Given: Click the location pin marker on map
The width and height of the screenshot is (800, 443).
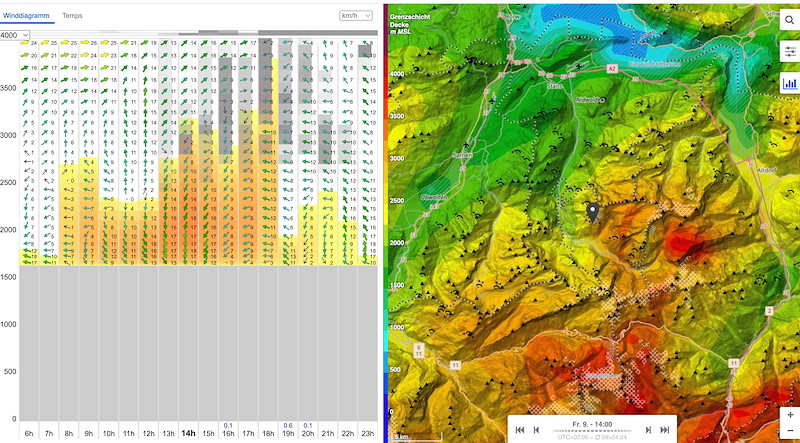Looking at the screenshot, I should [592, 211].
